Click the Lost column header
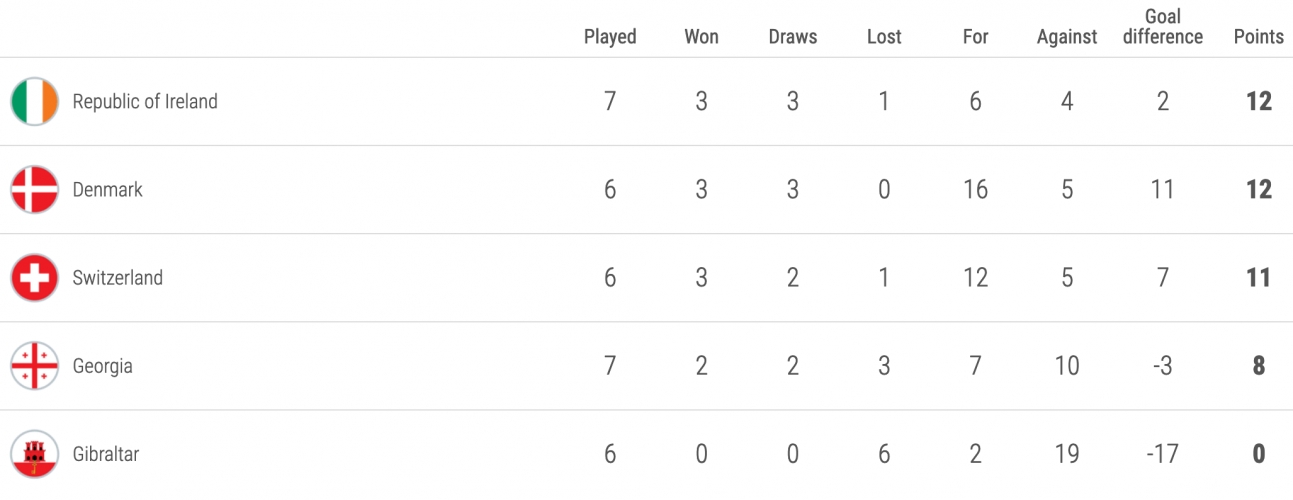 pos(884,37)
